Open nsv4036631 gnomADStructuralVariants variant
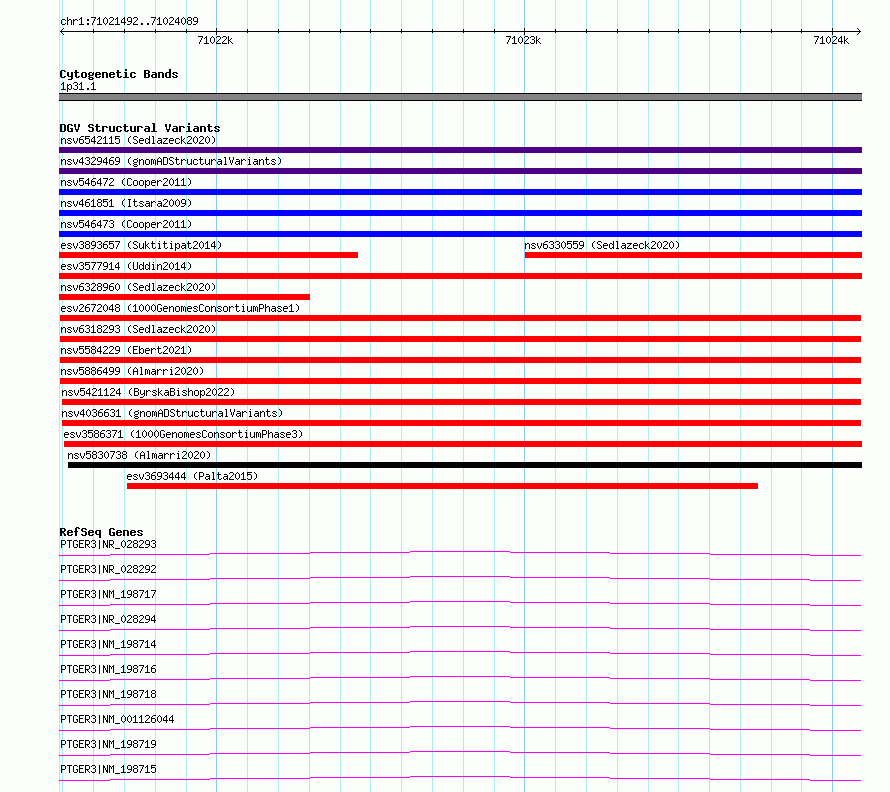The image size is (890, 792). click(x=172, y=413)
